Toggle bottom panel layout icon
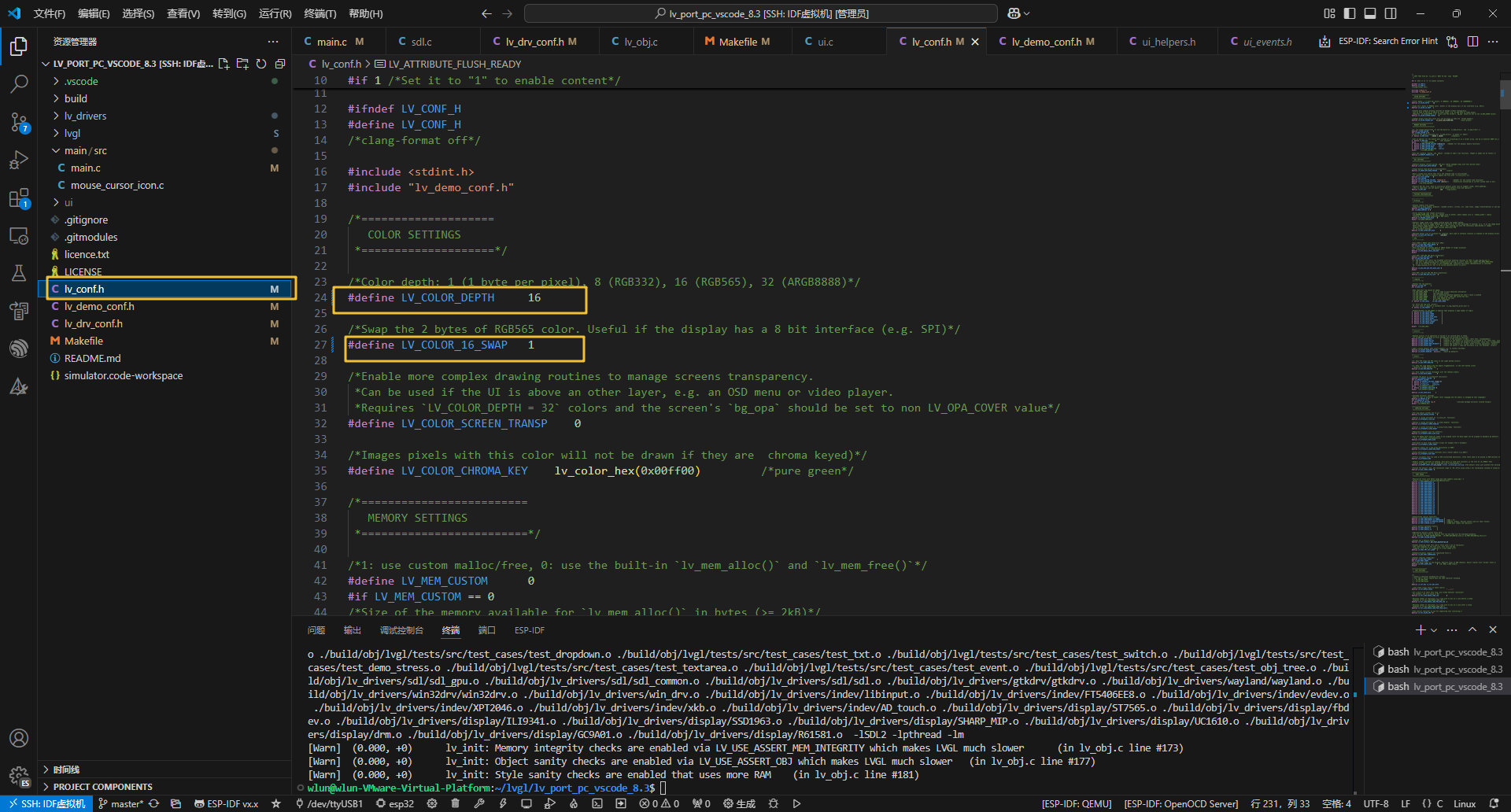The image size is (1511, 812). click(1370, 13)
